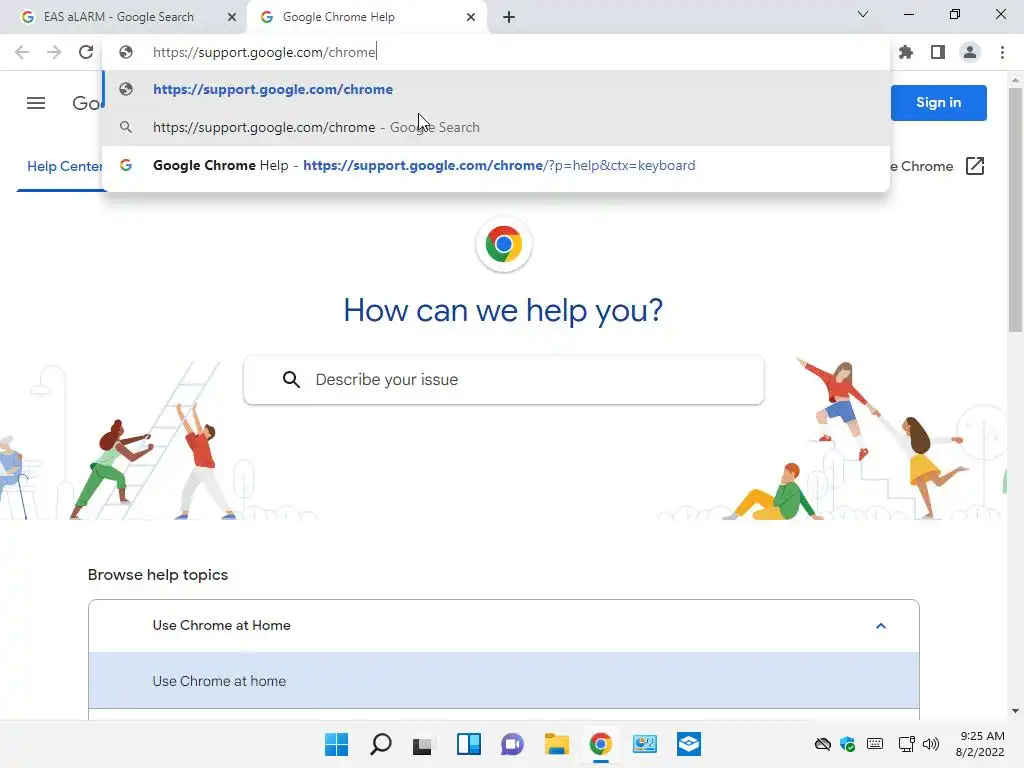Open the Windows Start menu

tap(336, 744)
